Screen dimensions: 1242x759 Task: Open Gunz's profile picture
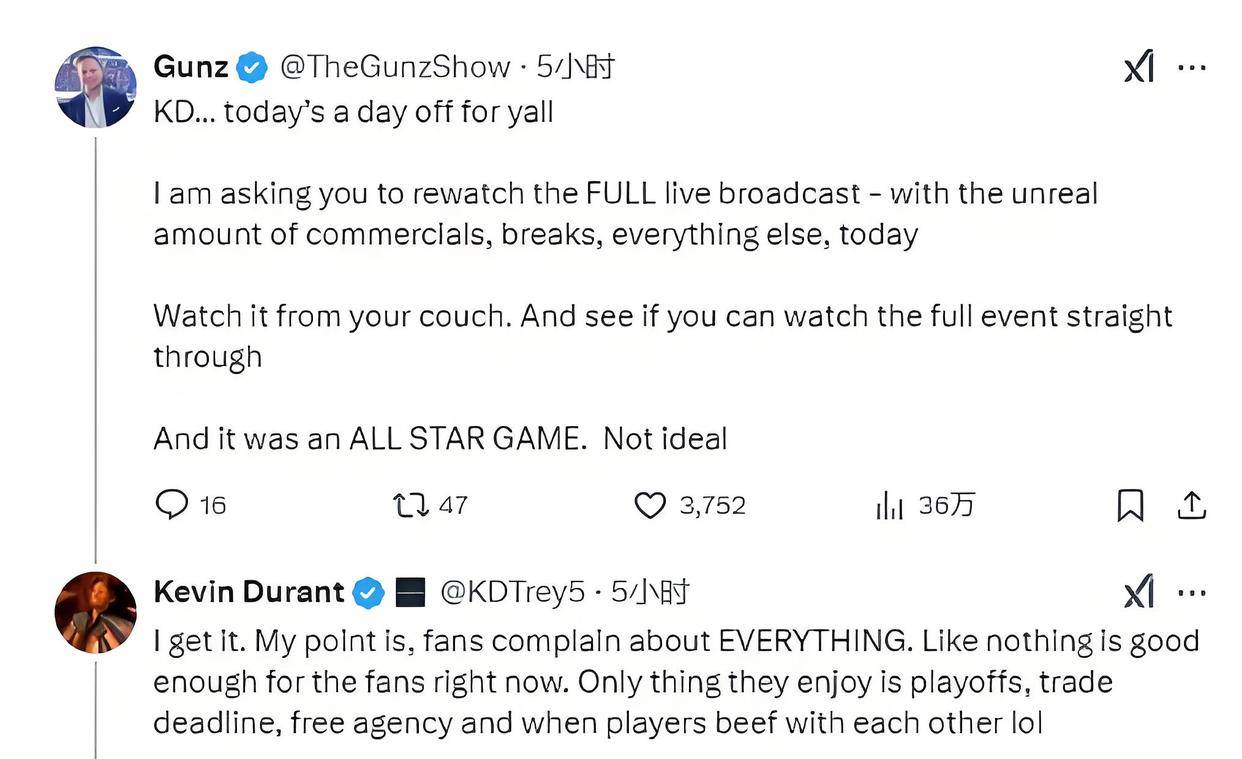pyautogui.click(x=95, y=87)
